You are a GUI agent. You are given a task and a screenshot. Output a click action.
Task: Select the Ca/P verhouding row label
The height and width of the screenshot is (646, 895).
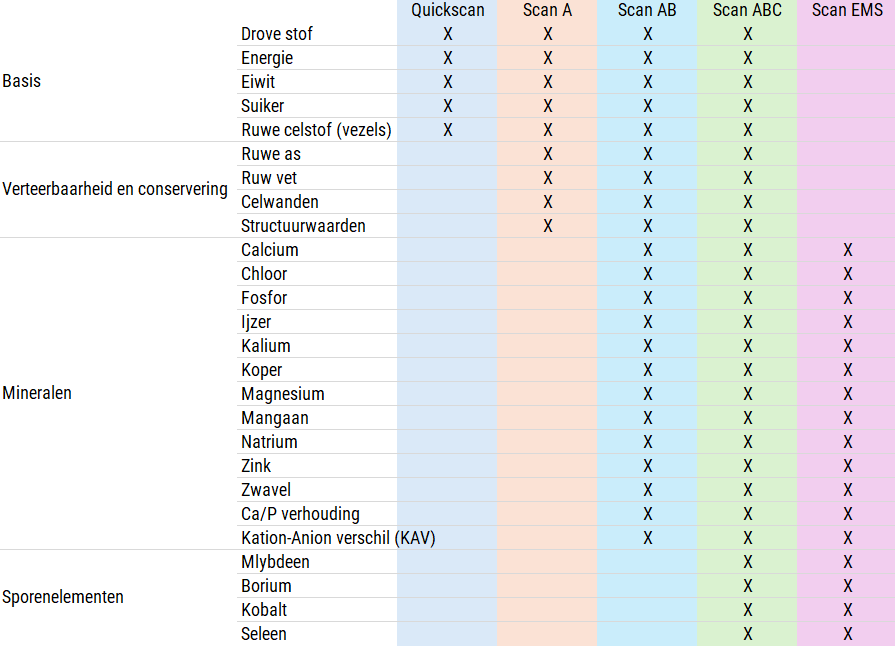[x=300, y=514]
